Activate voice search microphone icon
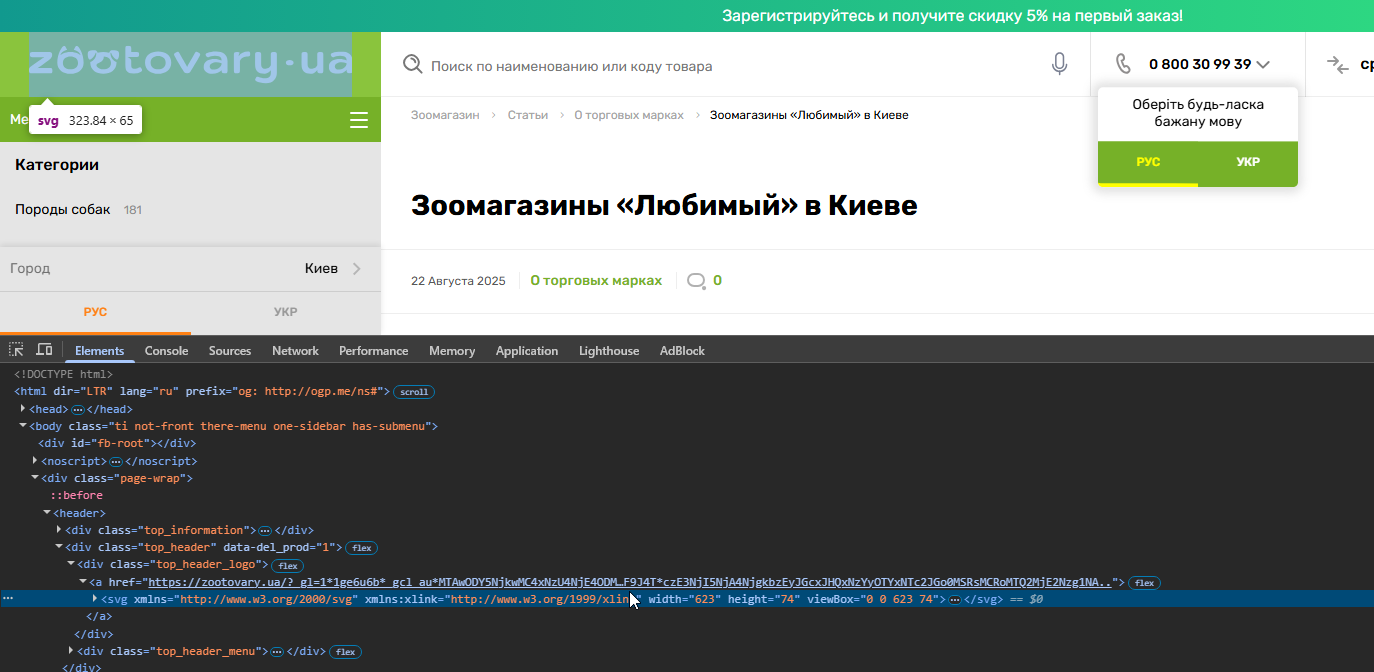 pos(1059,64)
